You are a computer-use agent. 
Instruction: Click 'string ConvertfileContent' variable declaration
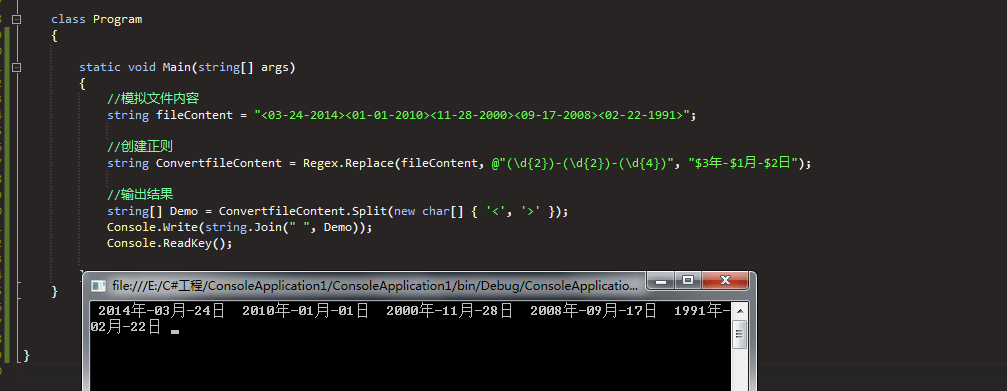coord(194,163)
